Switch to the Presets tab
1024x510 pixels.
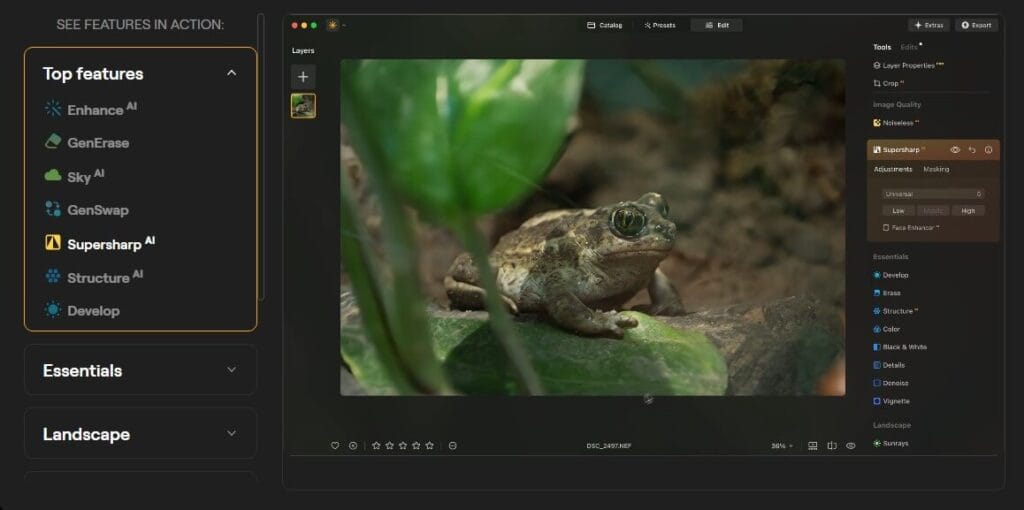tap(660, 25)
